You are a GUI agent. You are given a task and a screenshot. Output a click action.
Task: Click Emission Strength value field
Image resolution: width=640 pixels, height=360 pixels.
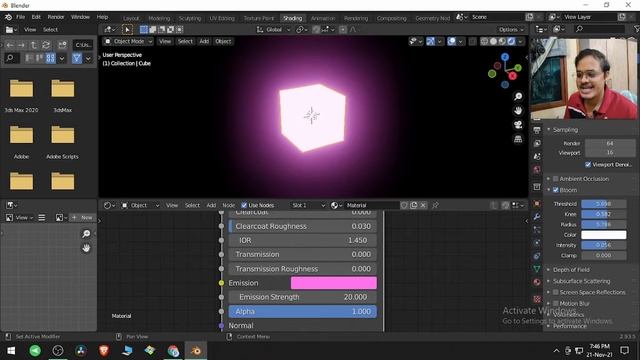302,297
